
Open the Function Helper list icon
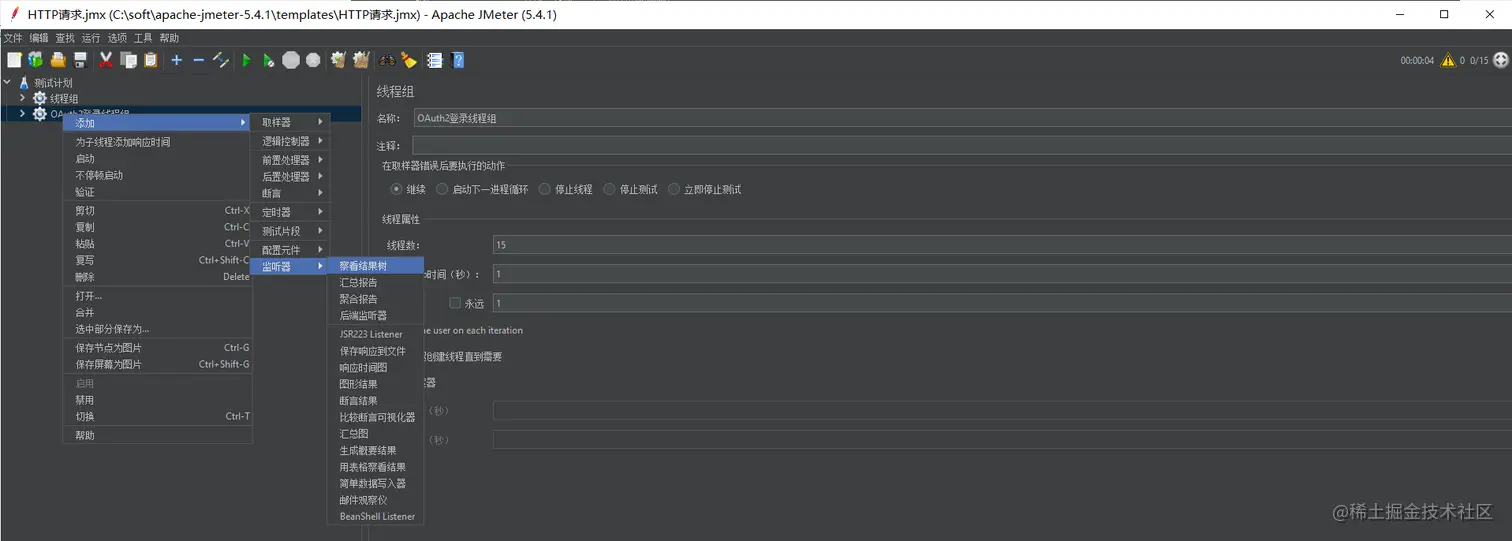(x=435, y=60)
